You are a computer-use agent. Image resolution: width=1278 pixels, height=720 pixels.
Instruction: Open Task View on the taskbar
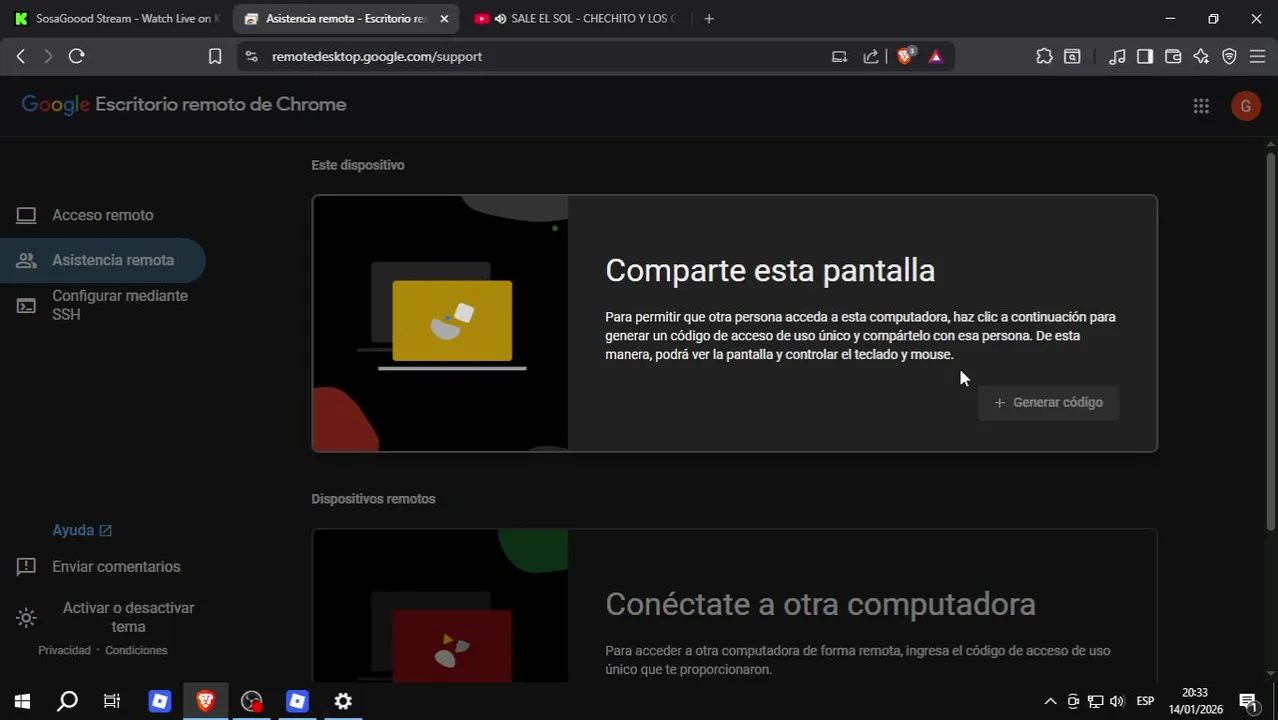tap(112, 701)
